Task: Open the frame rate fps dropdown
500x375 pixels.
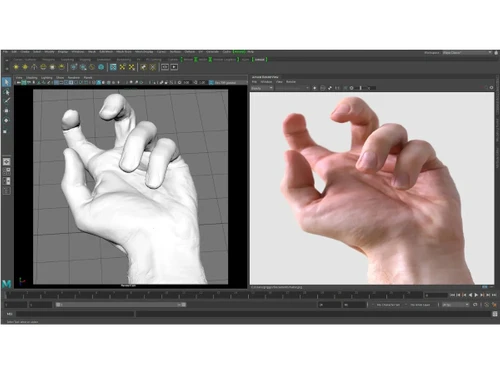Action: [455, 305]
